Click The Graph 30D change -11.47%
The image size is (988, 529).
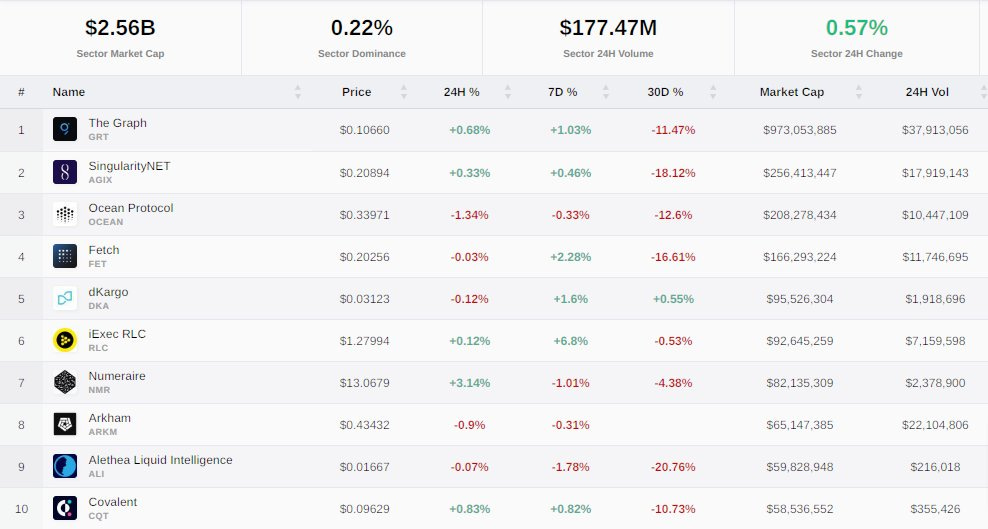pyautogui.click(x=673, y=130)
